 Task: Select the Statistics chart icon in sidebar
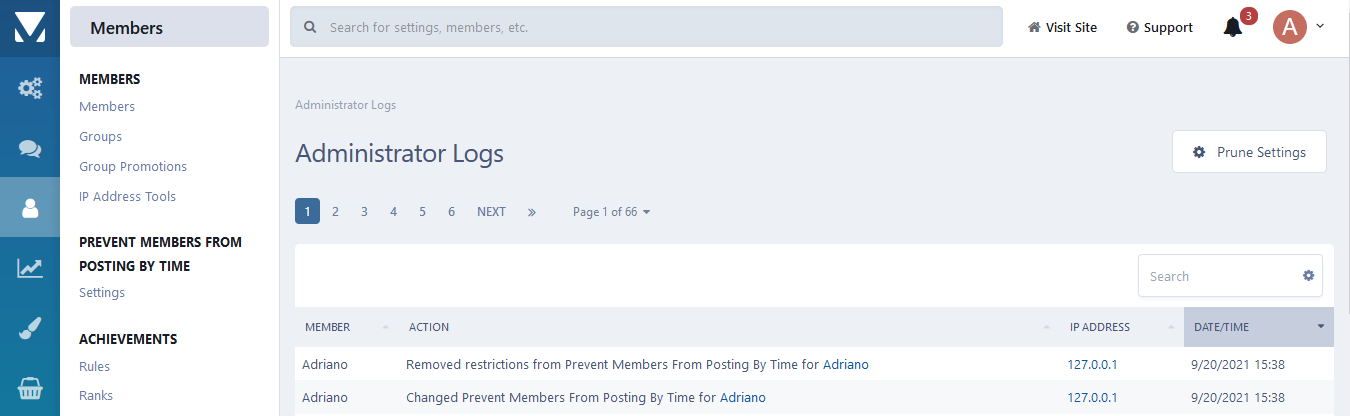pyautogui.click(x=30, y=268)
